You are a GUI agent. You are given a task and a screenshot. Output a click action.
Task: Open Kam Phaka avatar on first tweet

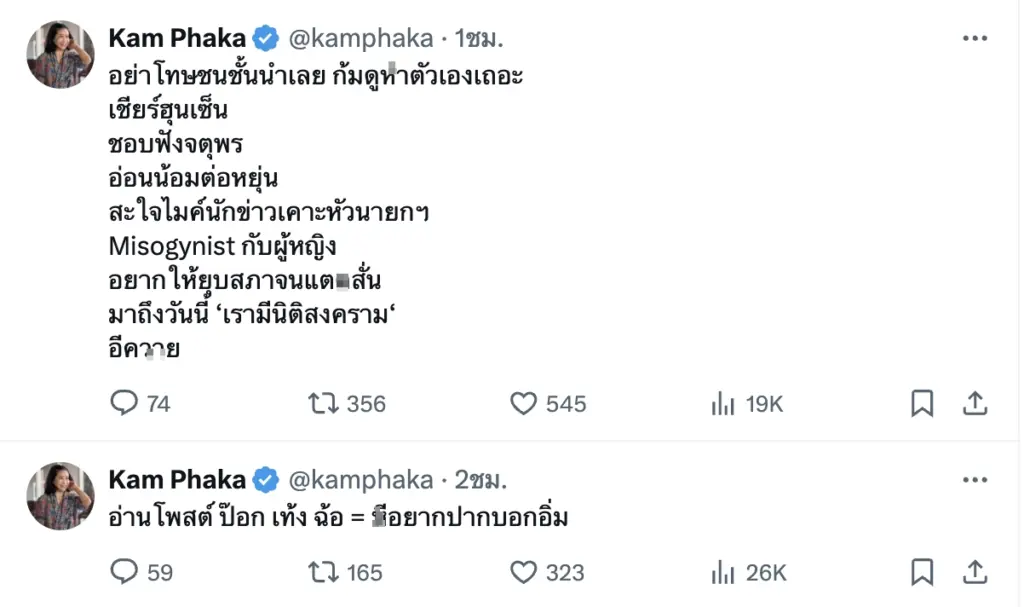tap(61, 54)
